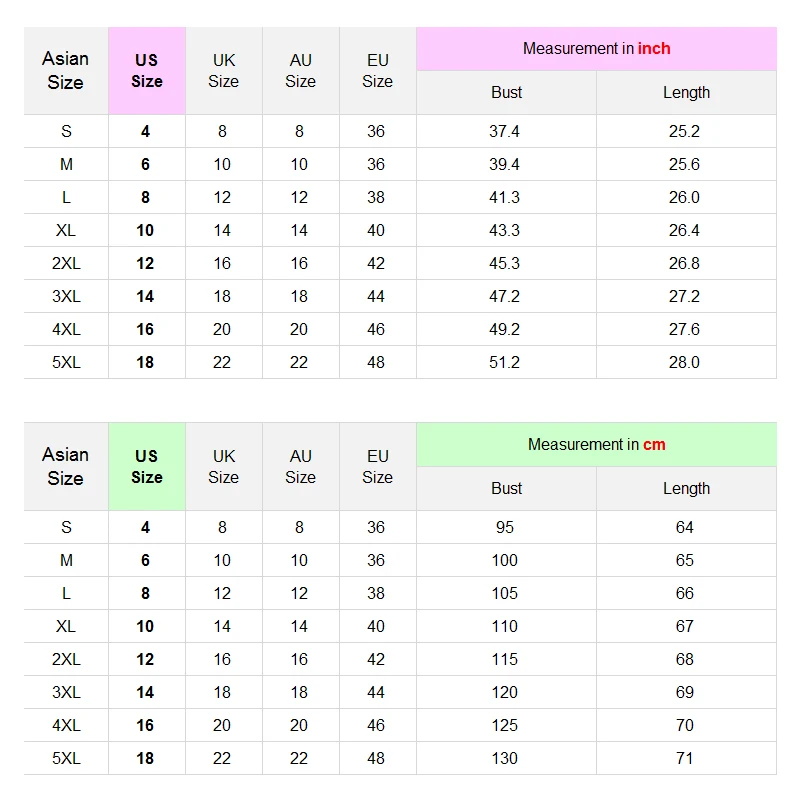Click the pink US Size header cell
The height and width of the screenshot is (800, 800).
click(x=146, y=70)
